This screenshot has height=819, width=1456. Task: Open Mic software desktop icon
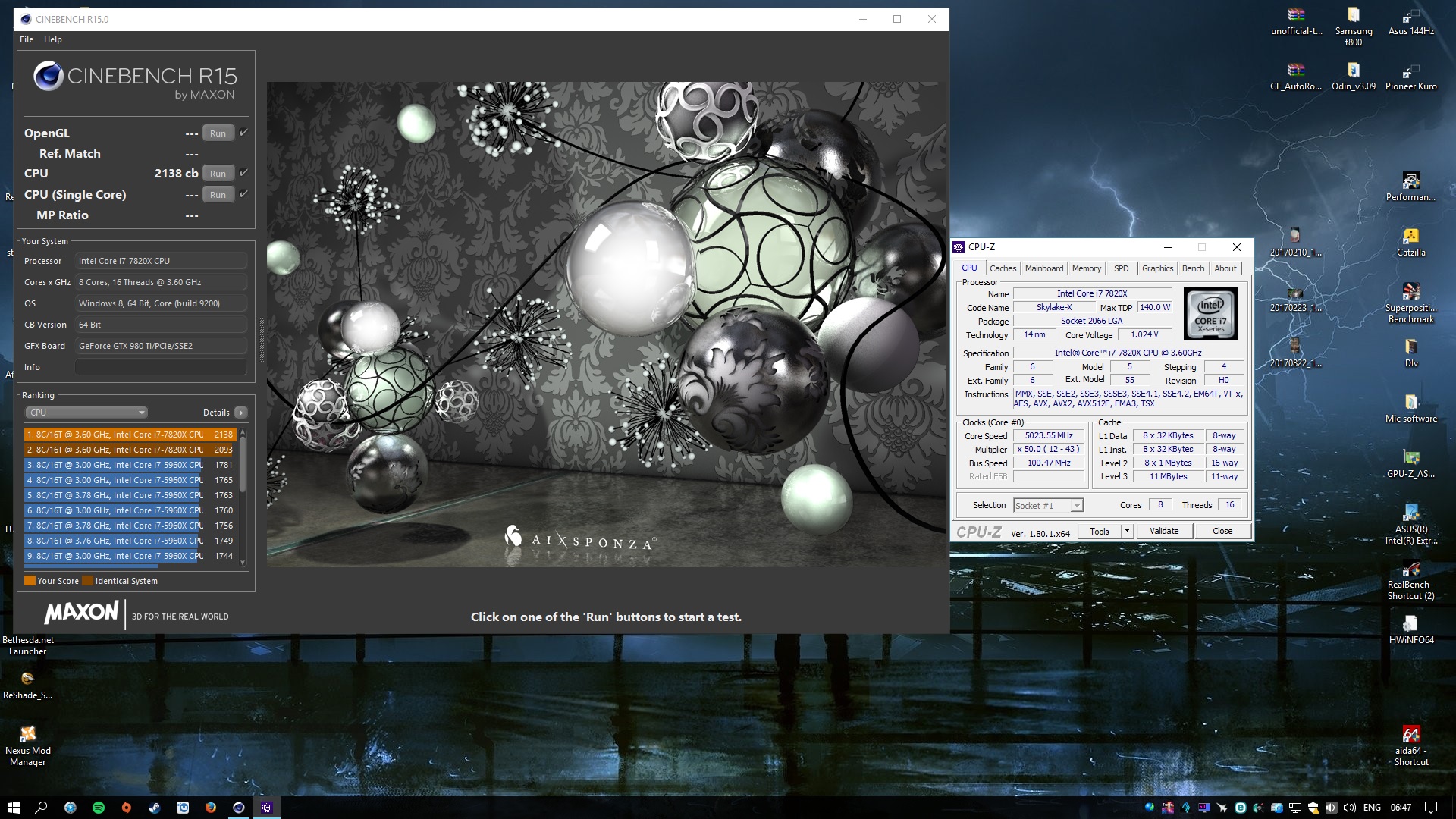click(1411, 408)
